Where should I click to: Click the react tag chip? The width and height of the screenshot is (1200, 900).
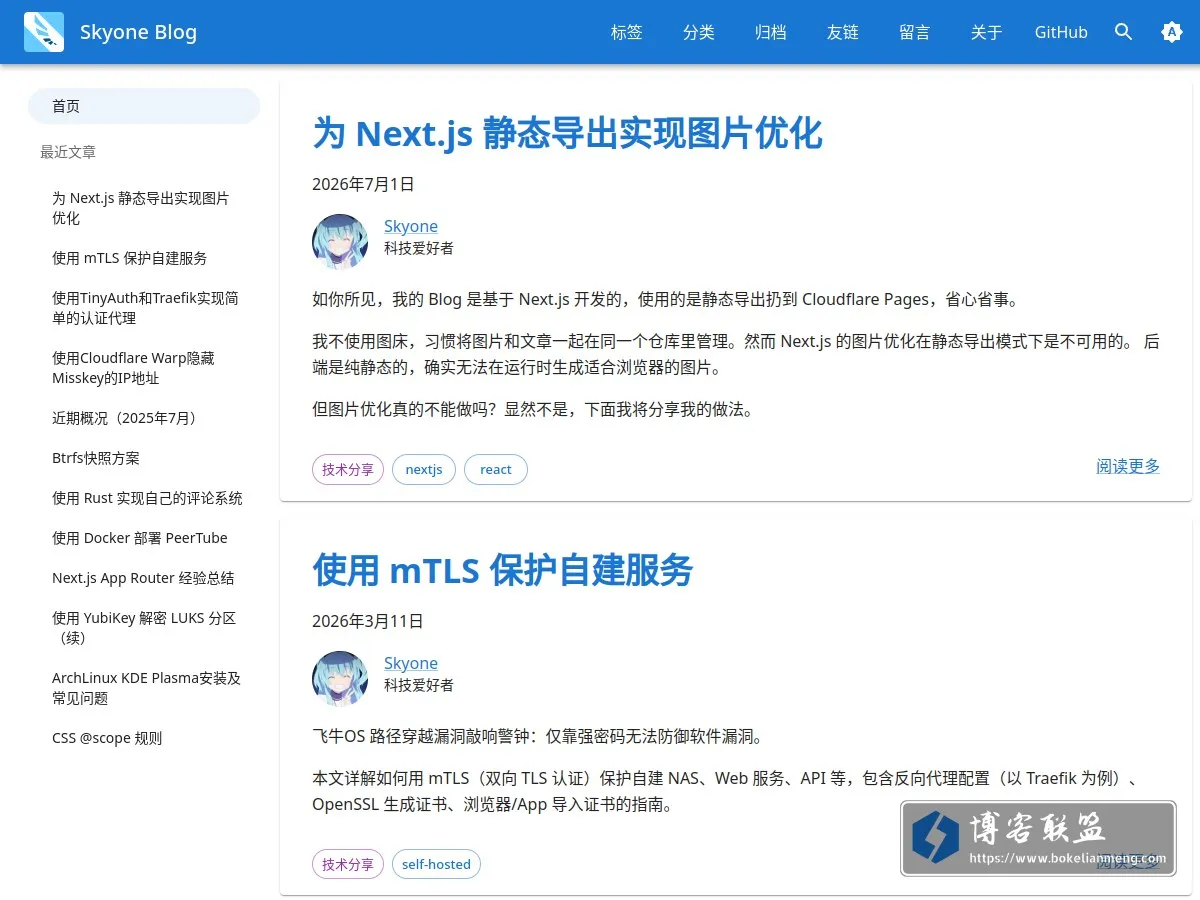(x=496, y=469)
